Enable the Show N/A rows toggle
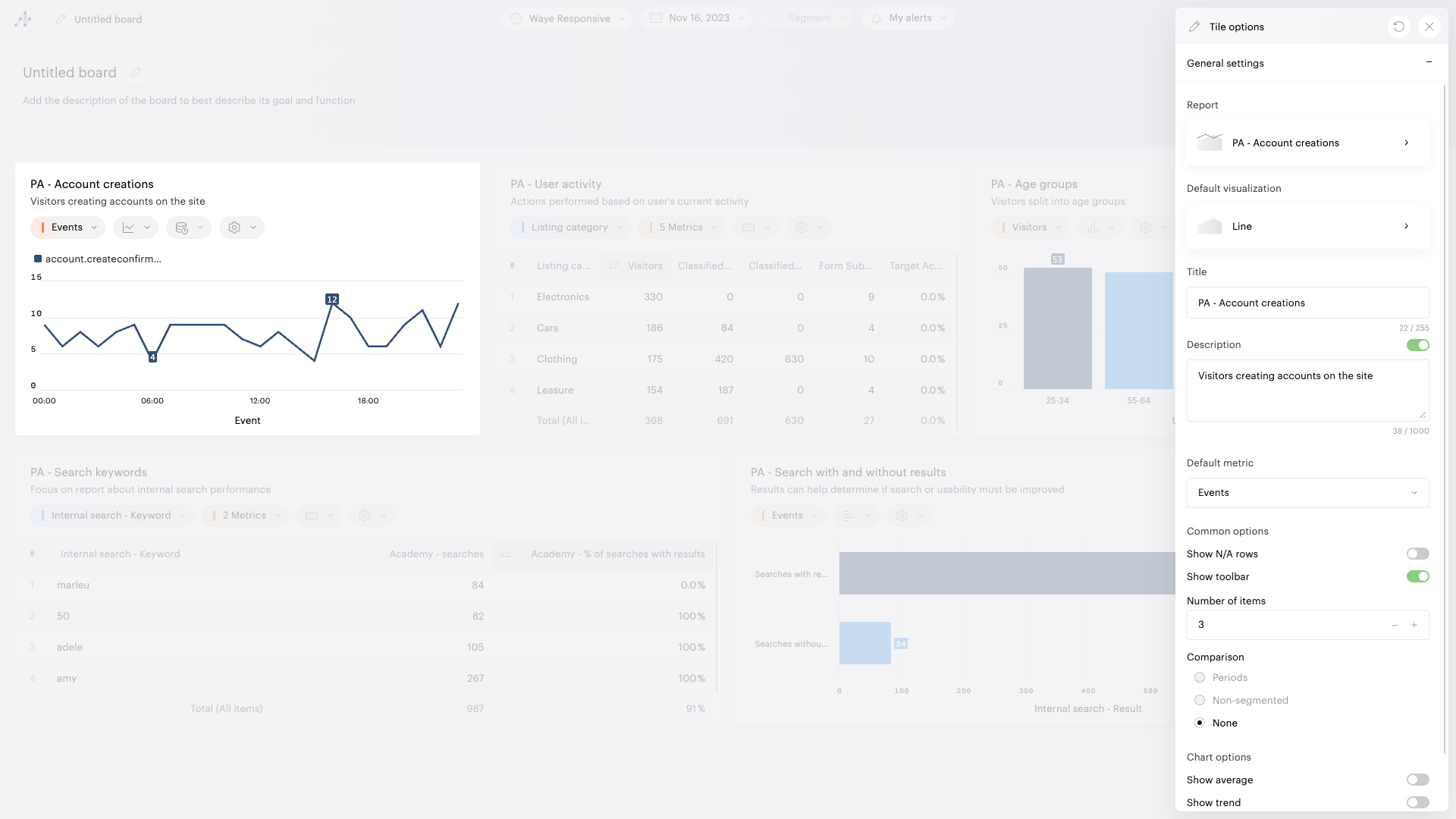1456x819 pixels. tap(1417, 554)
